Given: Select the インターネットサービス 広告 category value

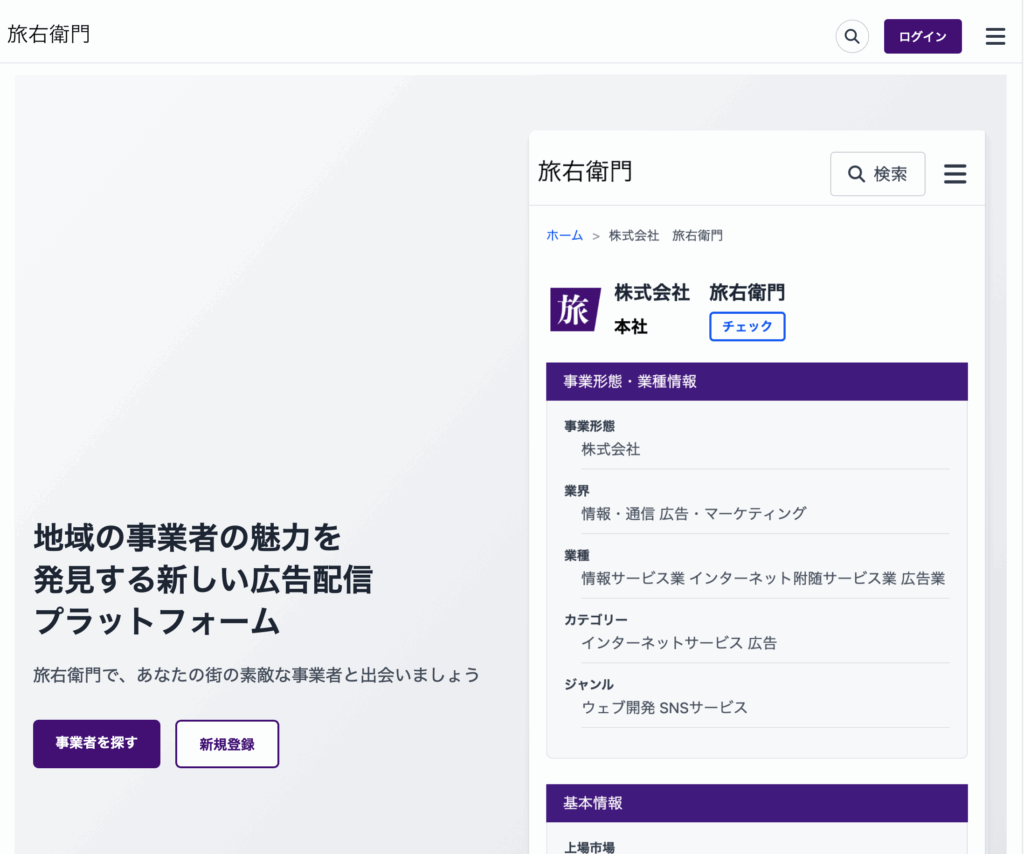Looking at the screenshot, I should [678, 642].
